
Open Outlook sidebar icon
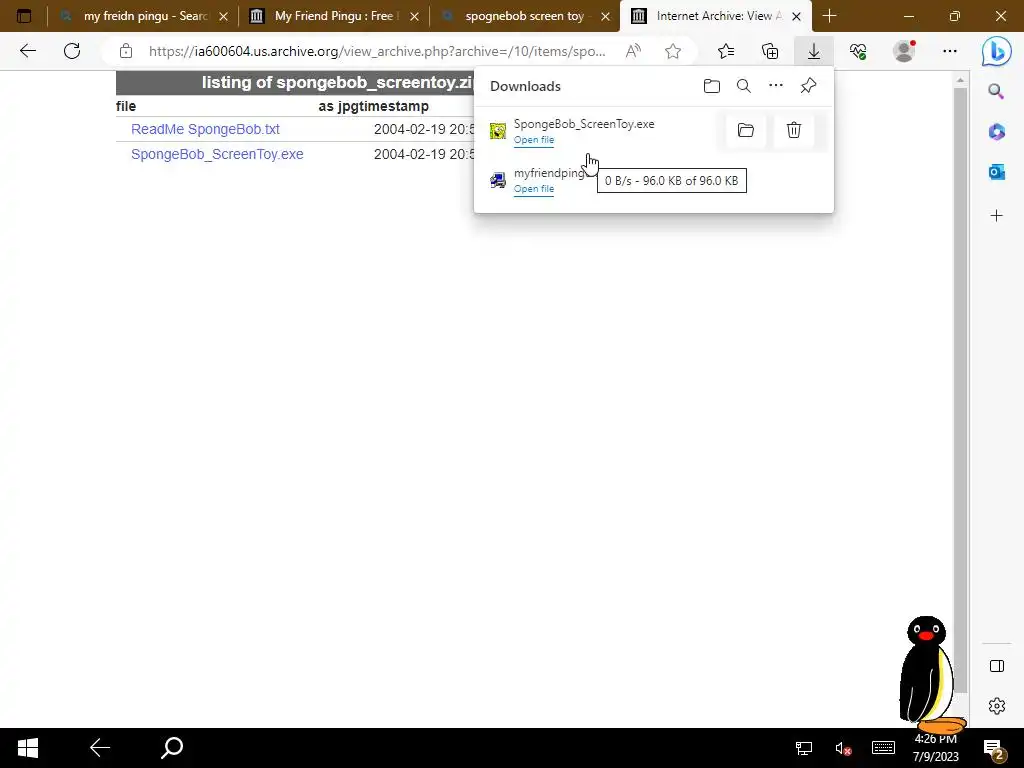point(997,172)
